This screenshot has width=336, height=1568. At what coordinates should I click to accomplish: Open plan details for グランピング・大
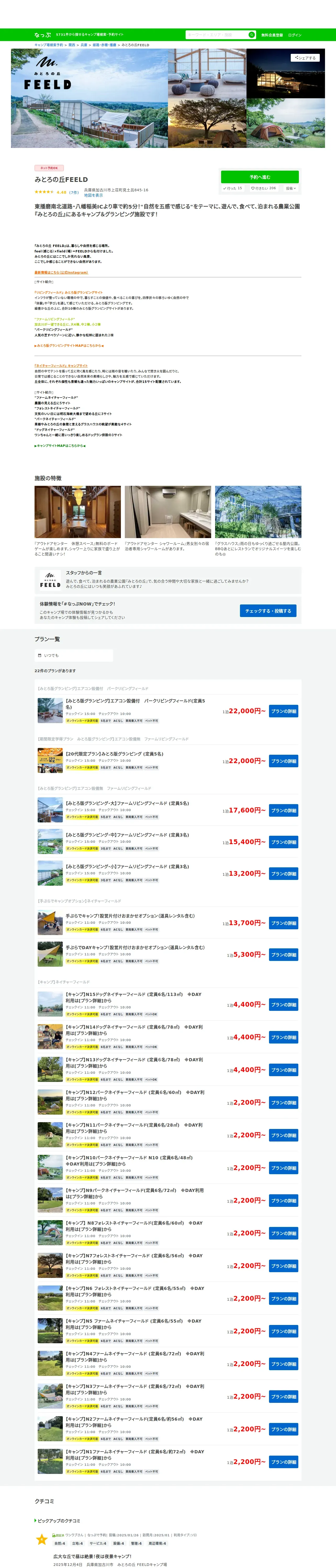(284, 810)
